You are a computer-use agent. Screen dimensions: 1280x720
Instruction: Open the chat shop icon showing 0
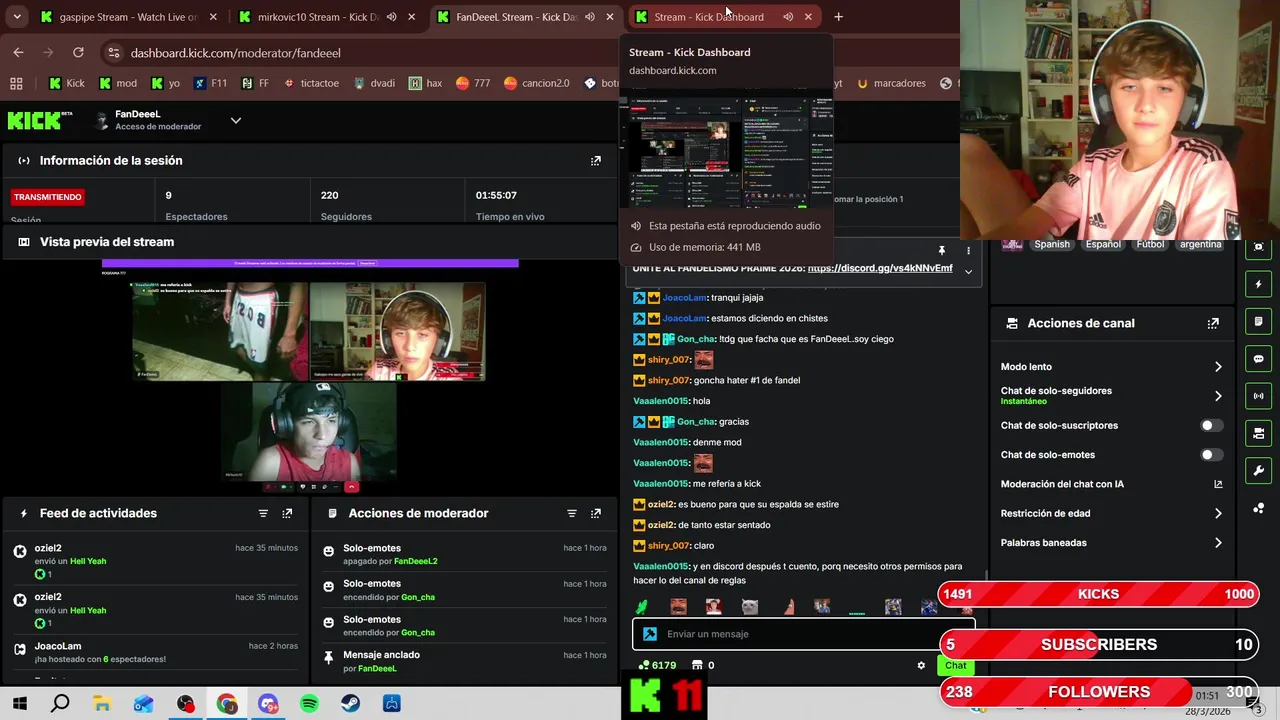click(x=703, y=665)
